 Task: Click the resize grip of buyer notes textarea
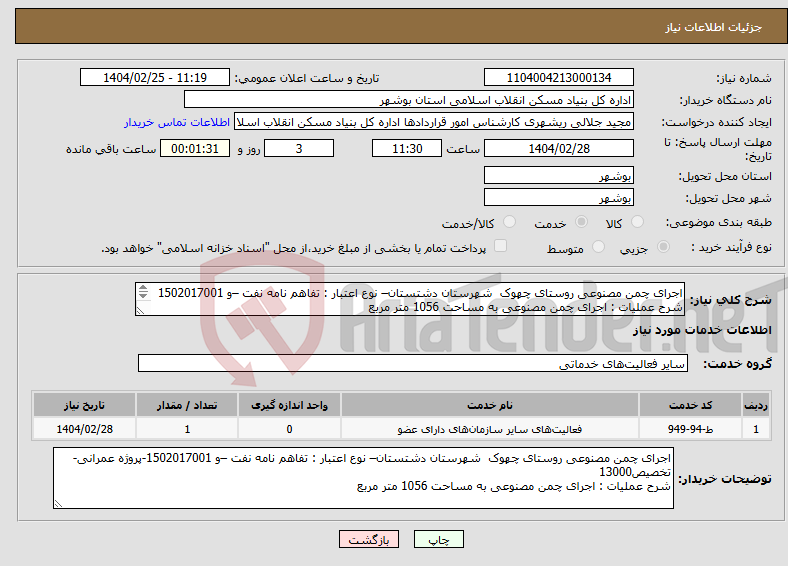coord(58,503)
